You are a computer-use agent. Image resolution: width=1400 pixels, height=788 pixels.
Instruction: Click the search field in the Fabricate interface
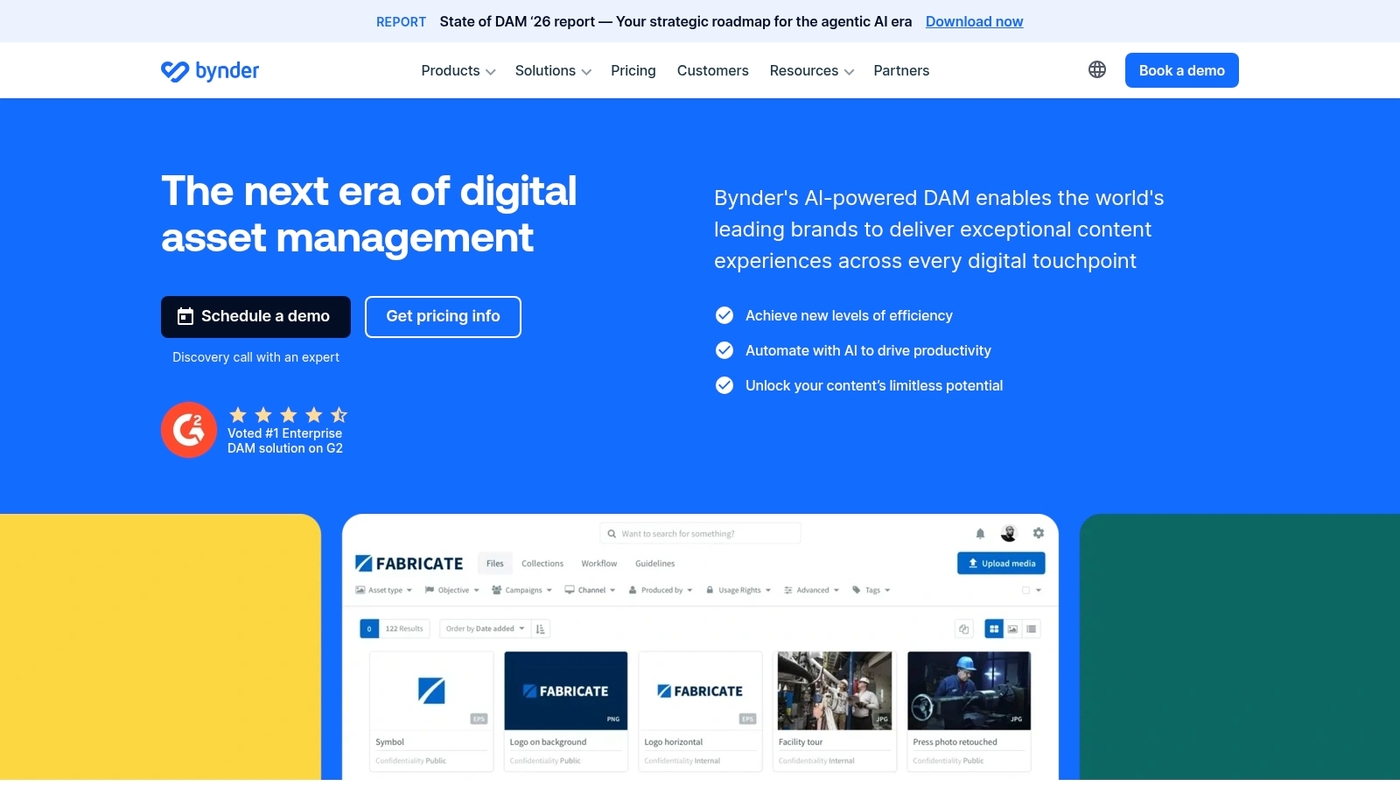(x=700, y=533)
